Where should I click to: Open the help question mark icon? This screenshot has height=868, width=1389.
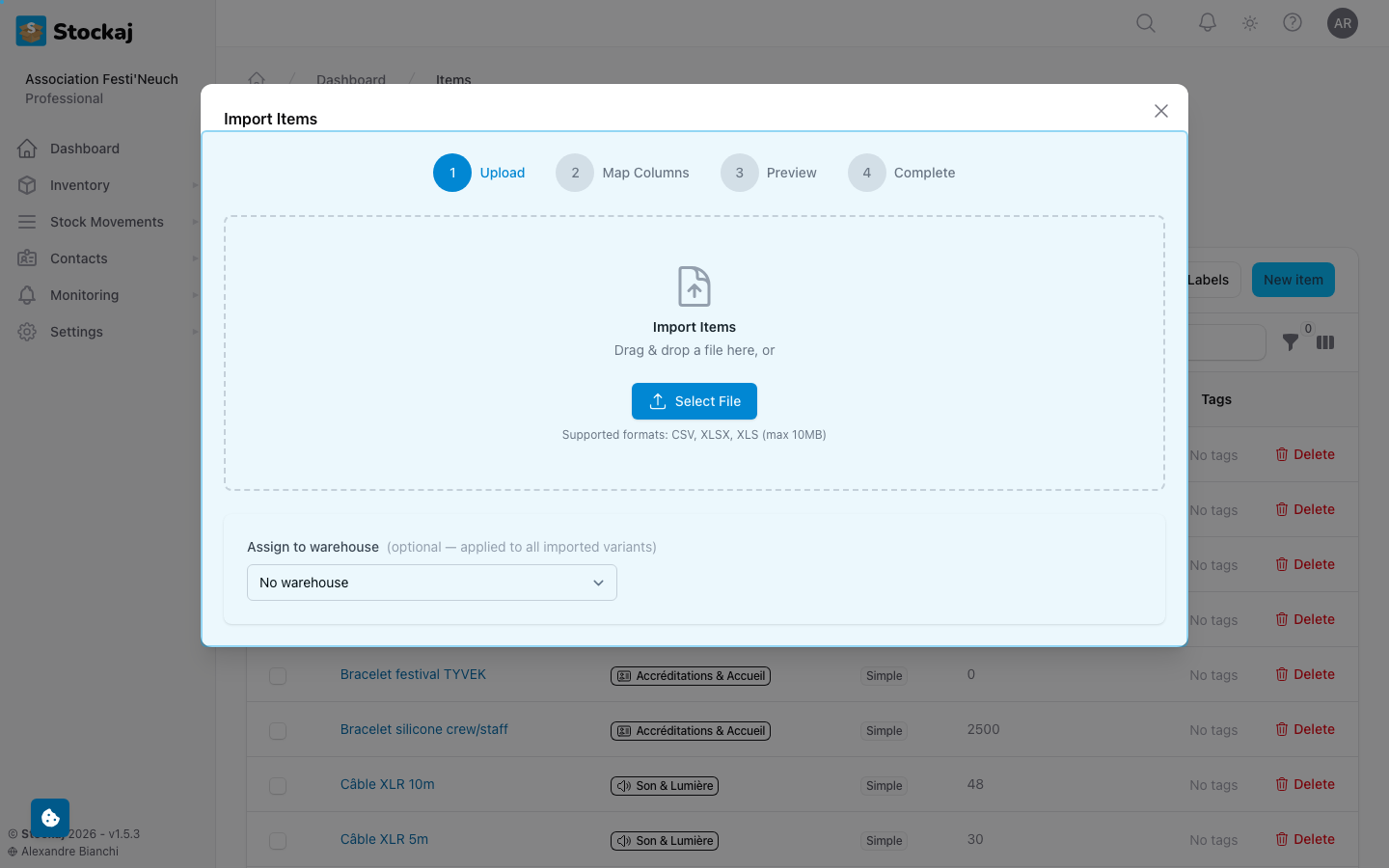pos(1293,23)
